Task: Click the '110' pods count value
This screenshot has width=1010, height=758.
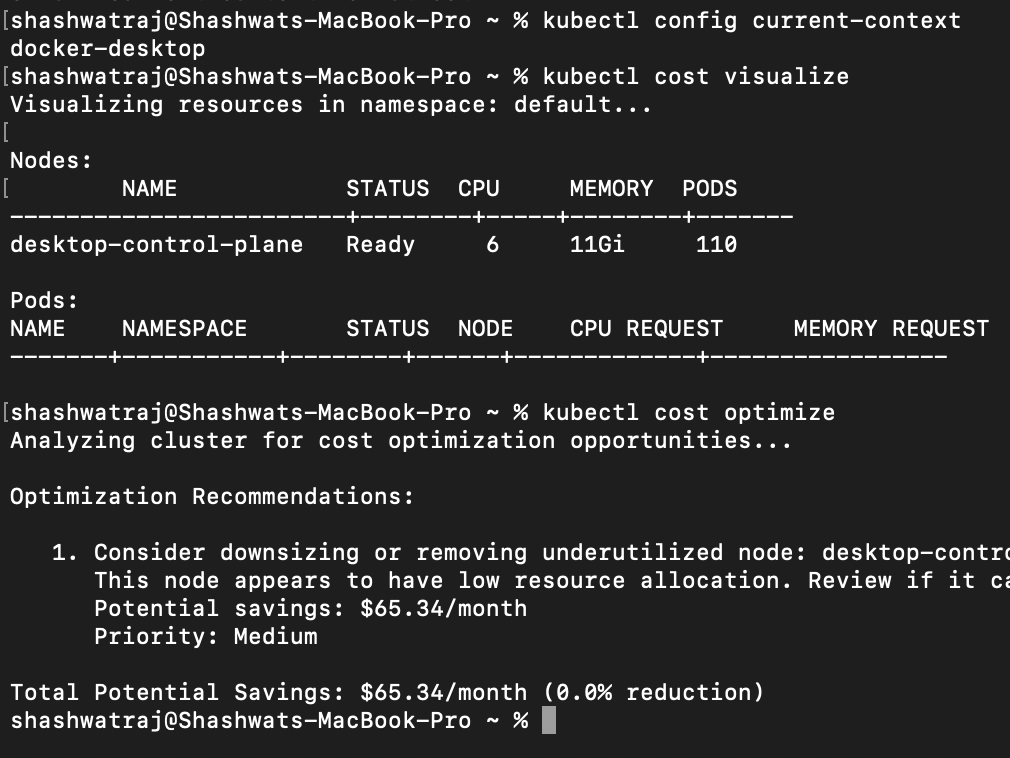Action: pyautogui.click(x=716, y=244)
